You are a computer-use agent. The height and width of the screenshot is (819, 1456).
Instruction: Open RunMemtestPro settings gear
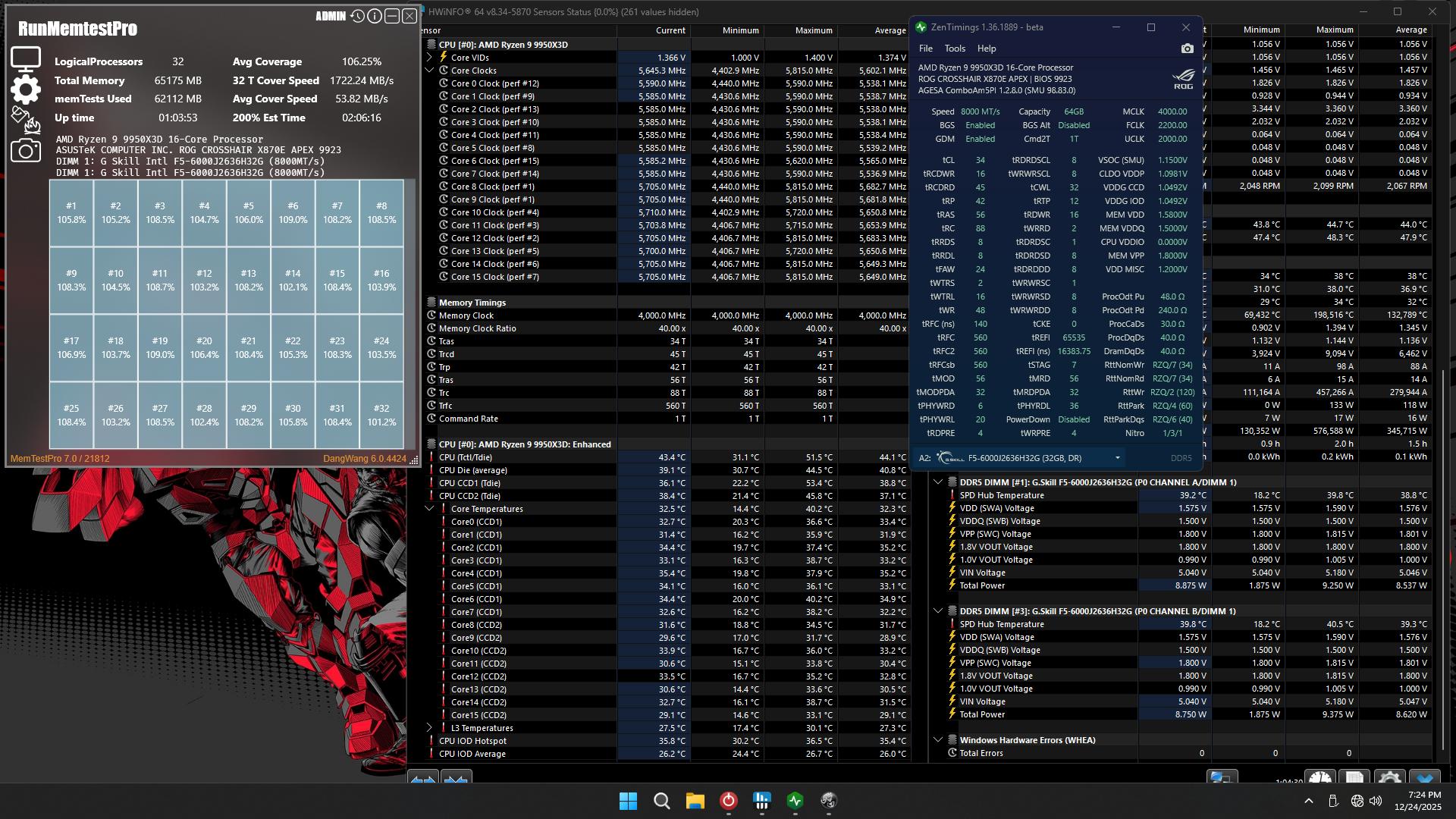coord(25,89)
